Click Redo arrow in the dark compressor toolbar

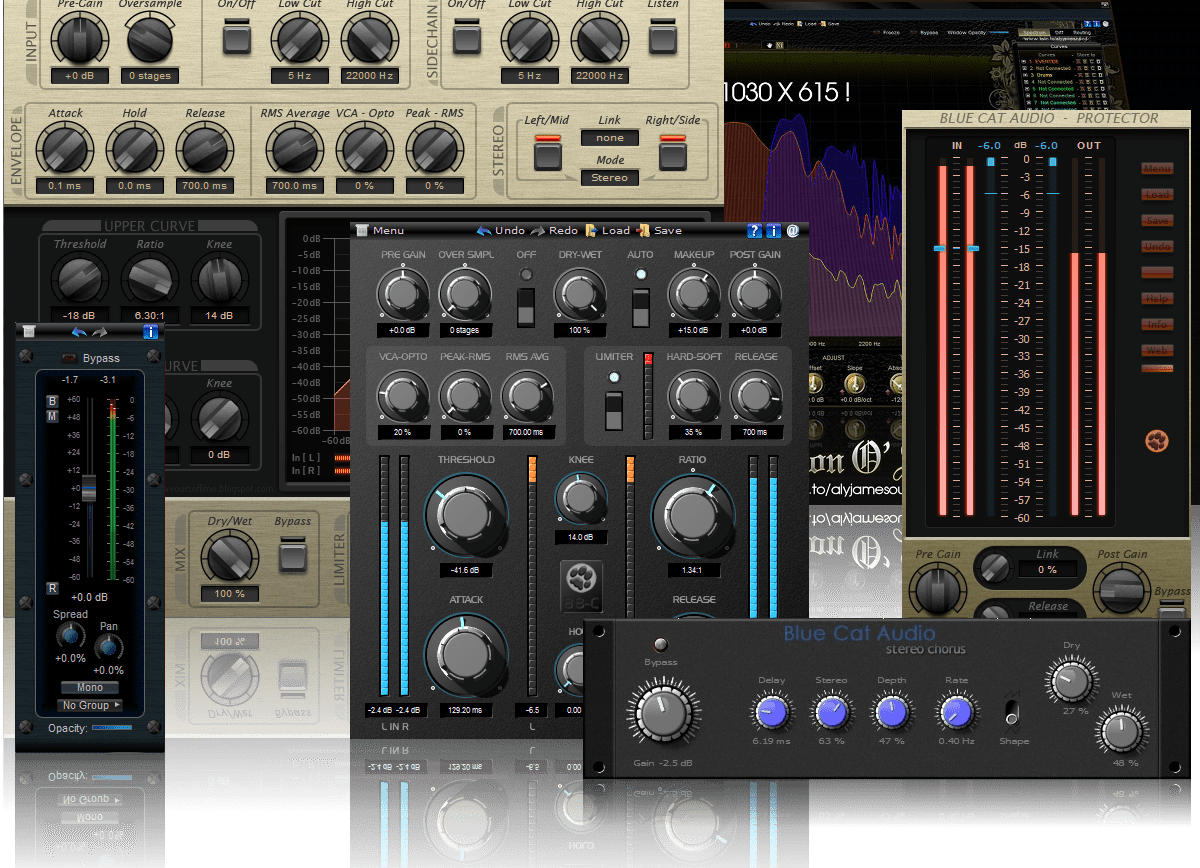coord(538,230)
